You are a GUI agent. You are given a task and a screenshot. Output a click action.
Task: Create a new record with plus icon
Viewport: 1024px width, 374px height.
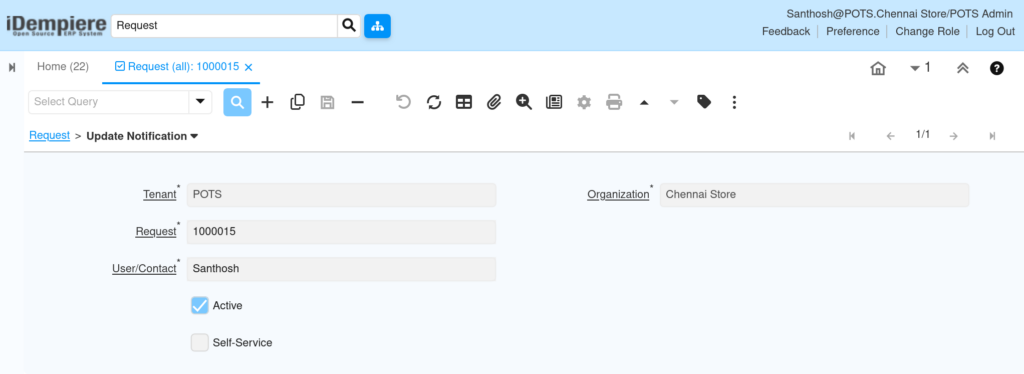[x=267, y=102]
